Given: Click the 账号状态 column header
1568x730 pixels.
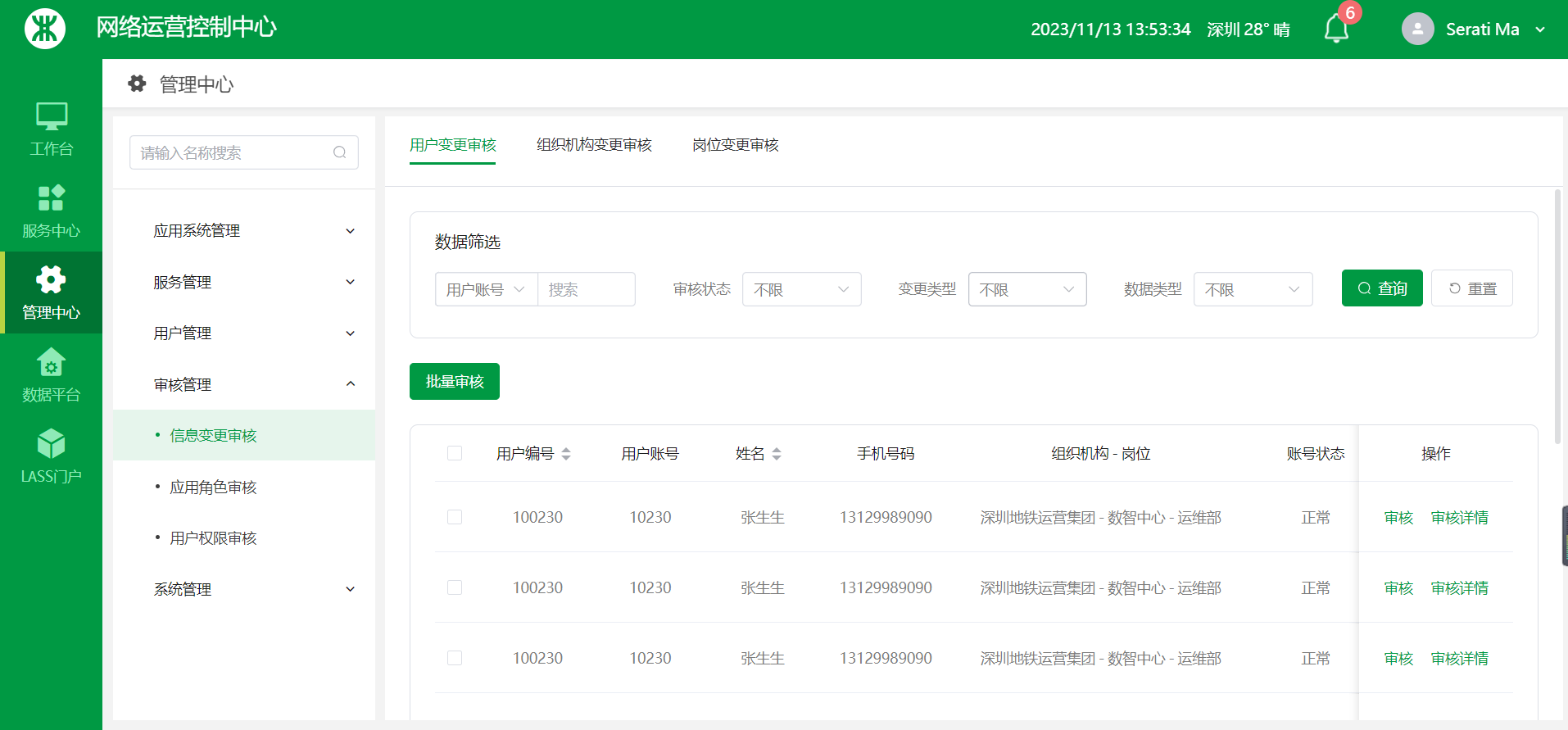Looking at the screenshot, I should (x=1316, y=454).
